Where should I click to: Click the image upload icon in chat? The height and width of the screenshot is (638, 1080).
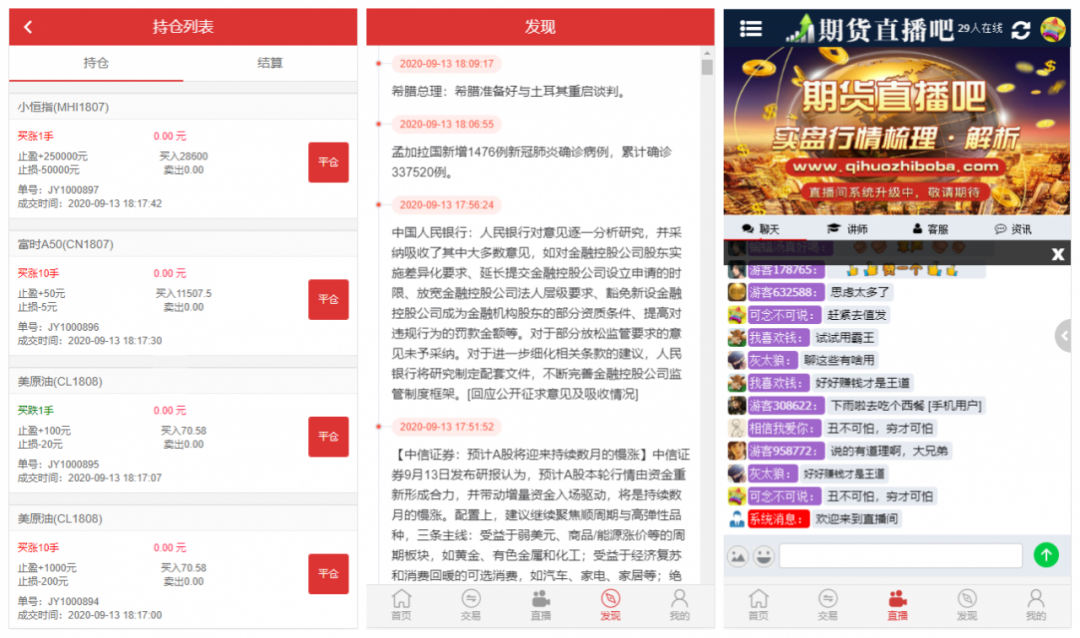[x=738, y=555]
